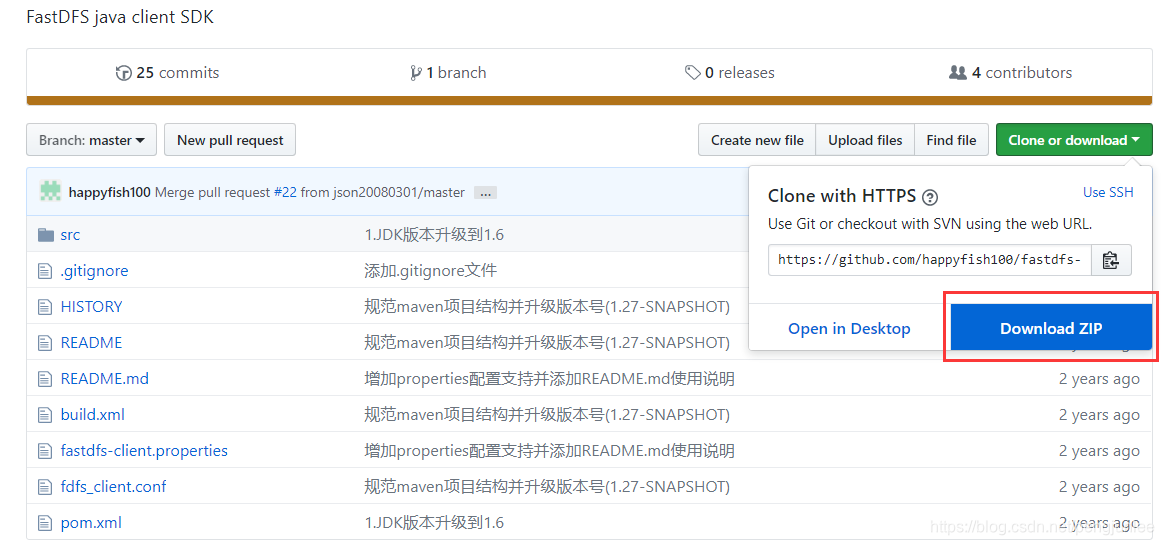1164x545 pixels.
Task: Open the fastdfs-client.properties file link
Action: click(x=144, y=451)
